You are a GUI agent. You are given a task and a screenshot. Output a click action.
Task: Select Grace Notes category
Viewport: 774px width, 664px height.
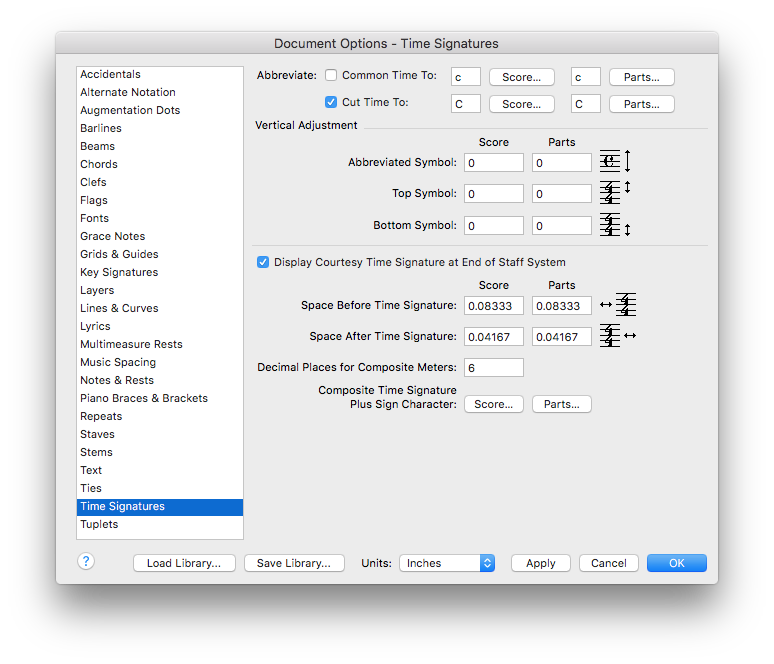pyautogui.click(x=160, y=236)
